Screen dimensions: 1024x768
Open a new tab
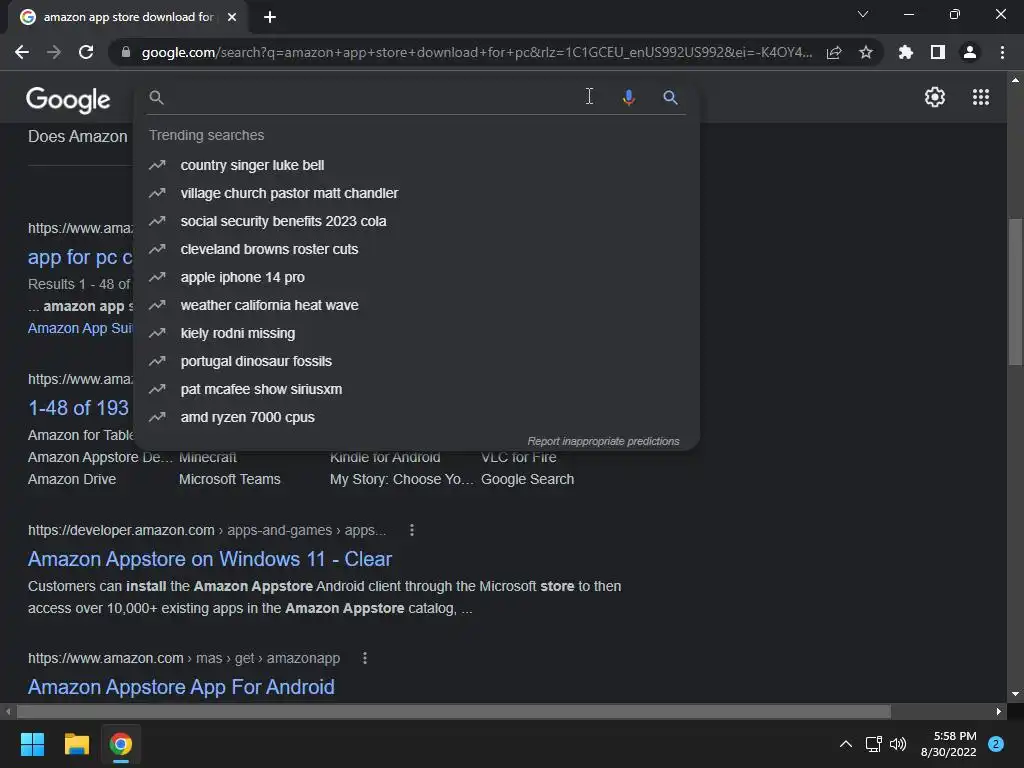point(270,17)
